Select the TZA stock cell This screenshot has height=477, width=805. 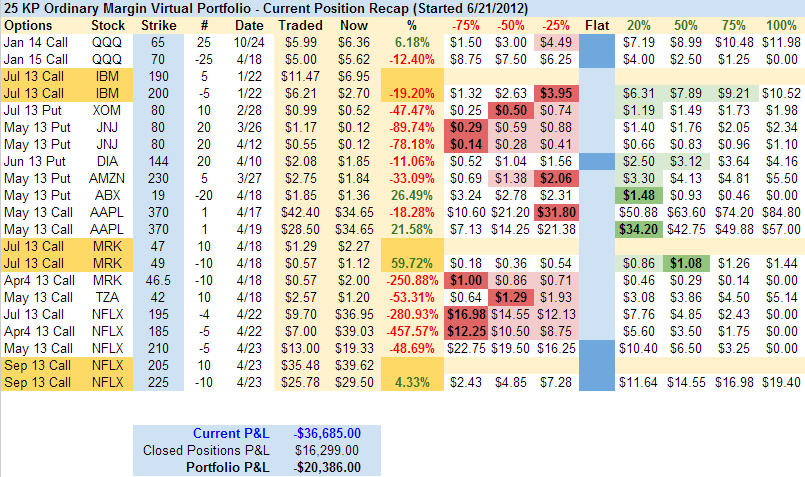tap(103, 297)
